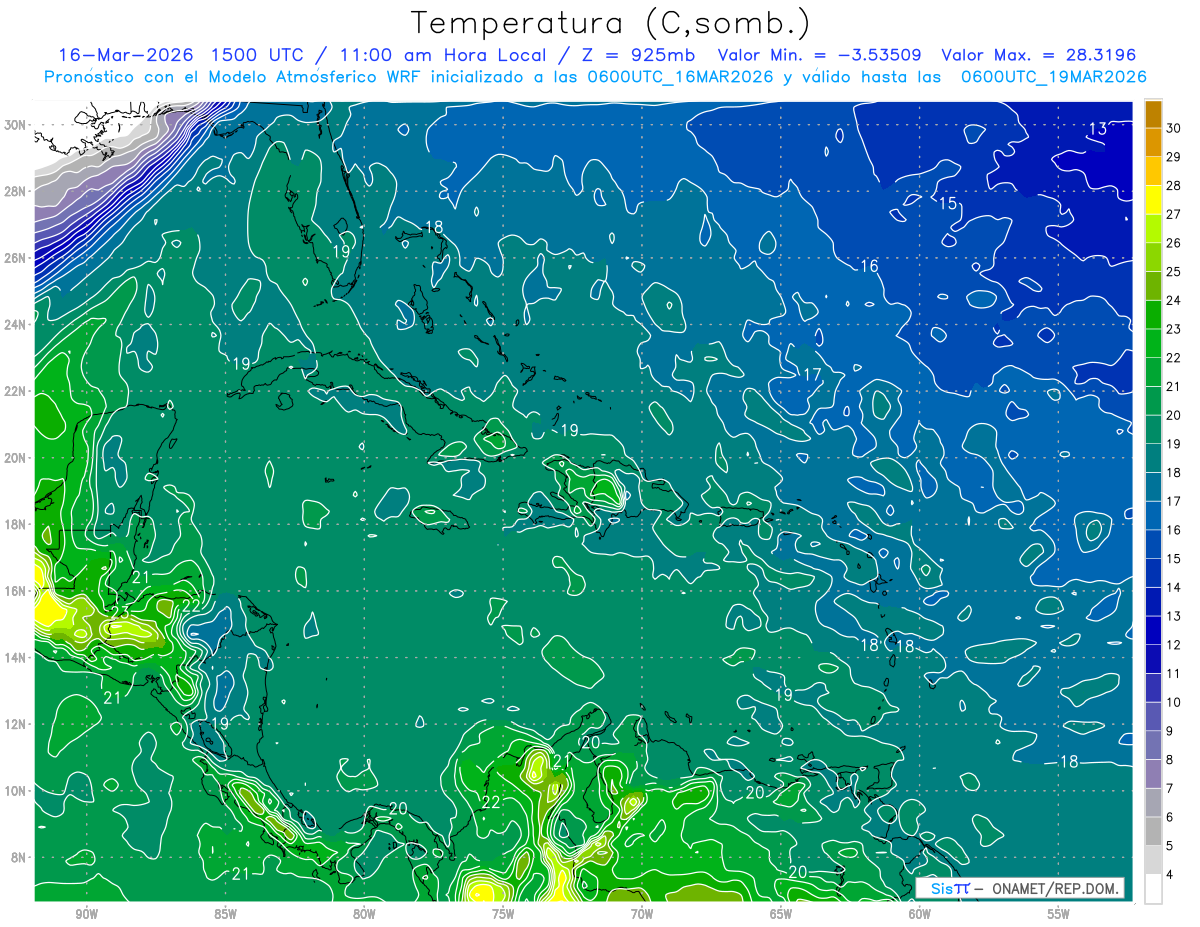Click the color bar's '25' scale label

1174,271
